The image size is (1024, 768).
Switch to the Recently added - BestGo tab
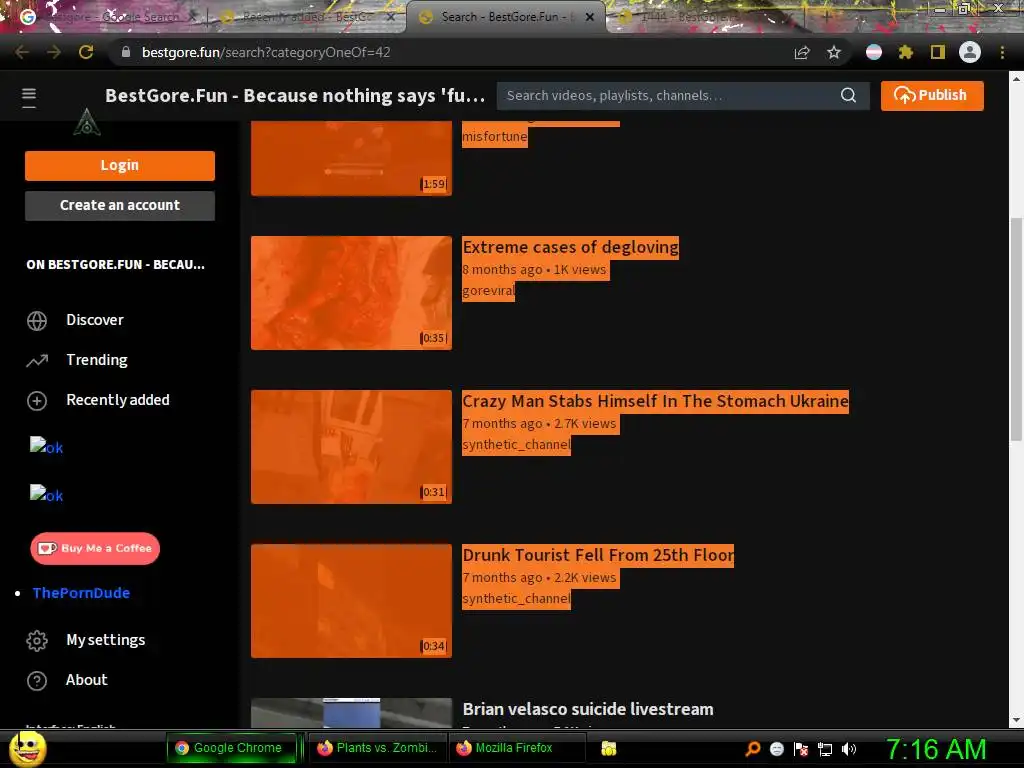307,16
